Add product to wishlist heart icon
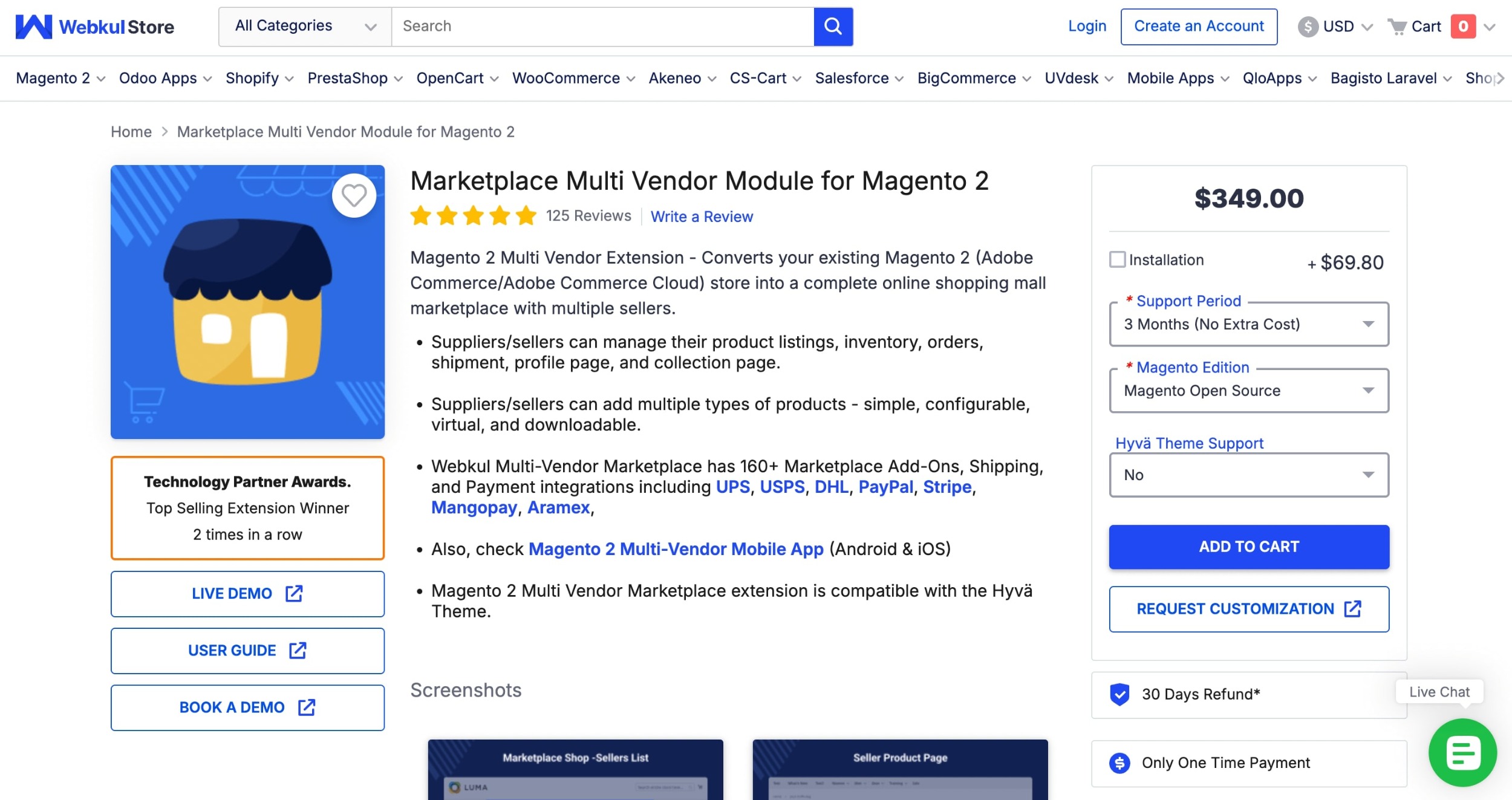 coord(354,195)
